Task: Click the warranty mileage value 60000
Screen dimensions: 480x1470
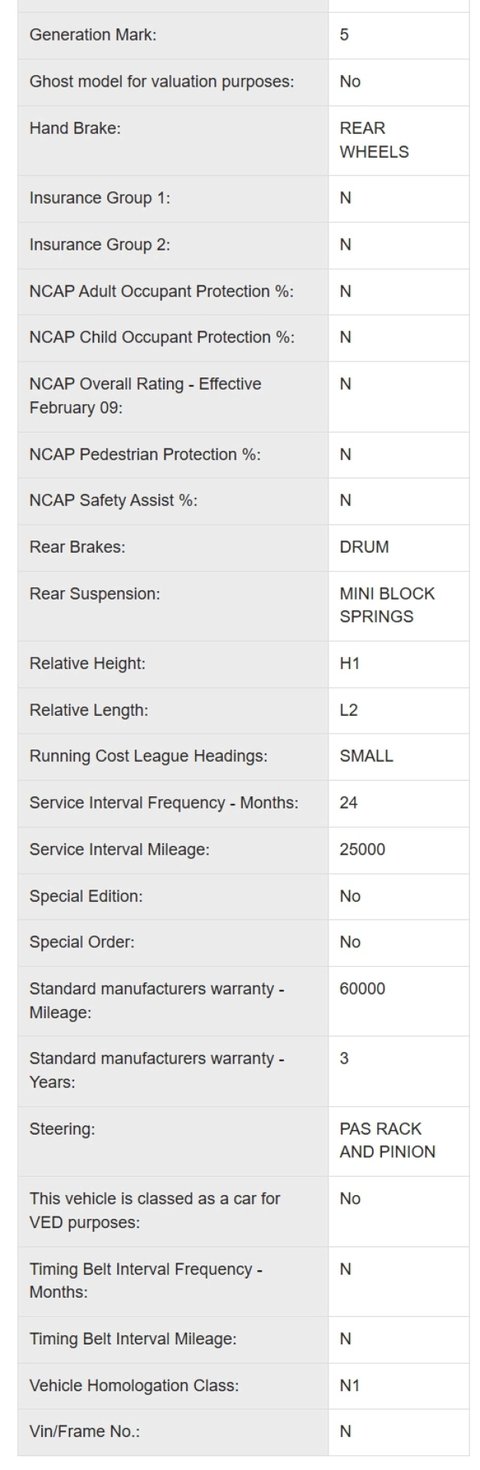Action: [x=363, y=989]
